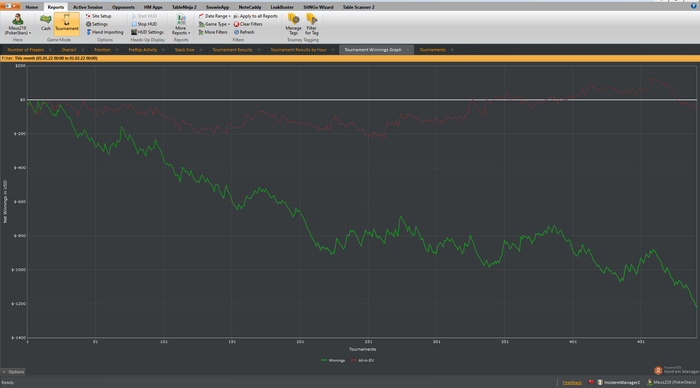Open the LeakBuster ribbon tab
700x388 pixels.
282,7
